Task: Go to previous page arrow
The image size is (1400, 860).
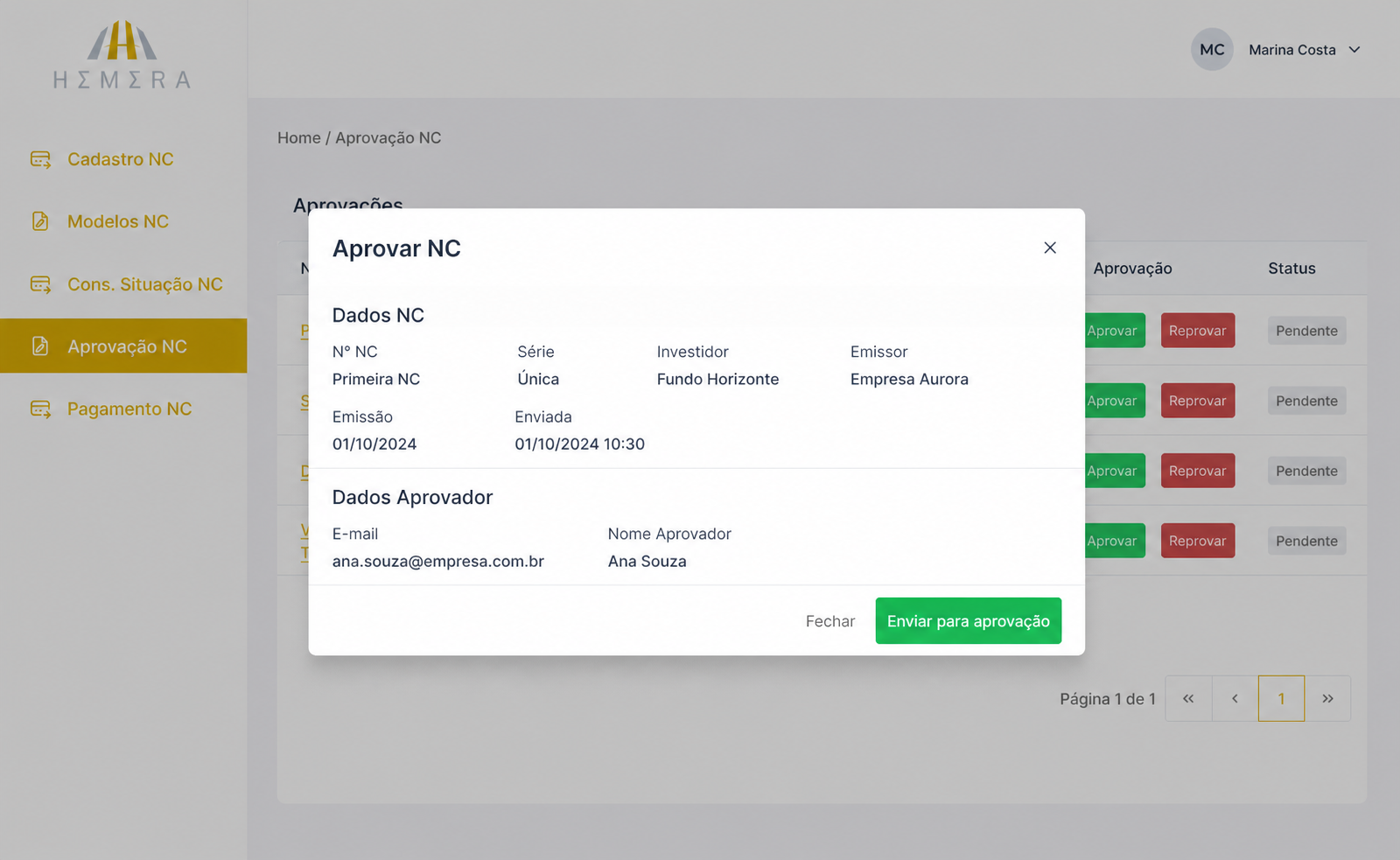Action: click(x=1235, y=698)
